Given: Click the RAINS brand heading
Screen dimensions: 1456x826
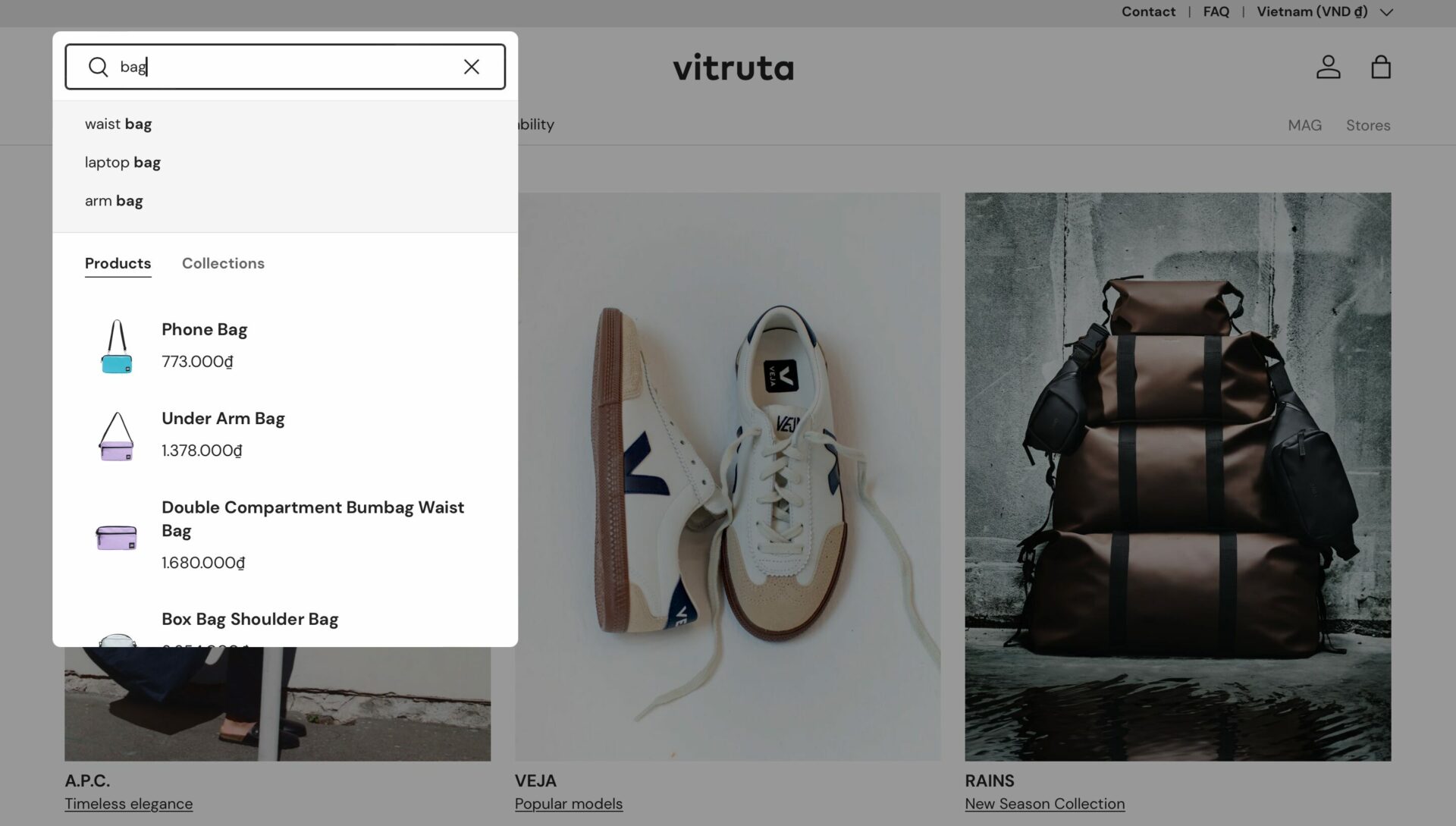Looking at the screenshot, I should tap(990, 780).
